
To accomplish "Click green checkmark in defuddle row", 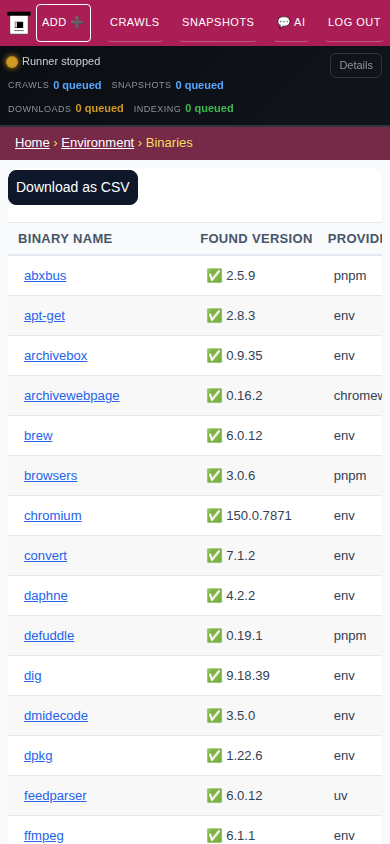I will pos(214,636).
